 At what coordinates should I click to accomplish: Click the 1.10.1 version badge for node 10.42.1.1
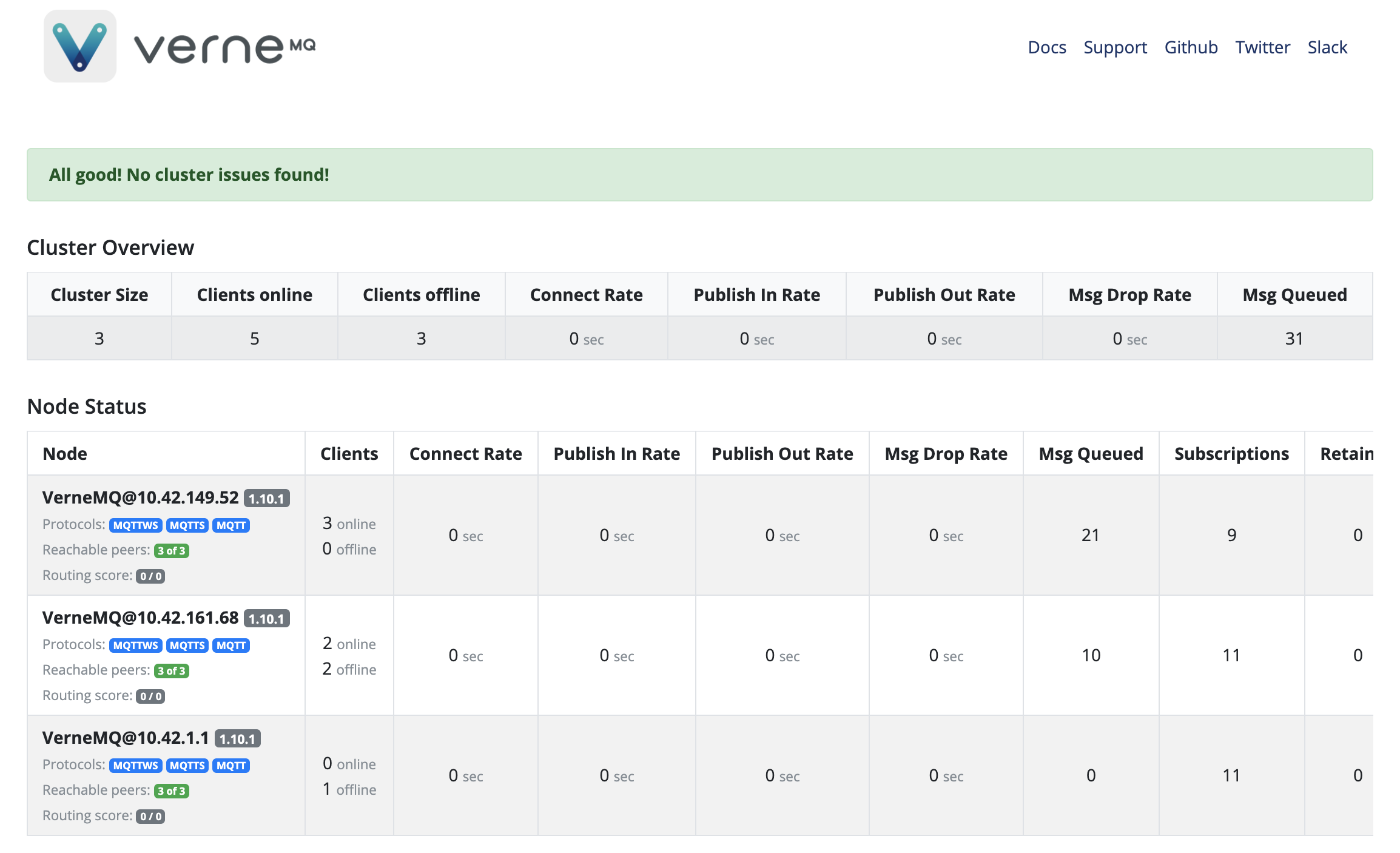(237, 739)
